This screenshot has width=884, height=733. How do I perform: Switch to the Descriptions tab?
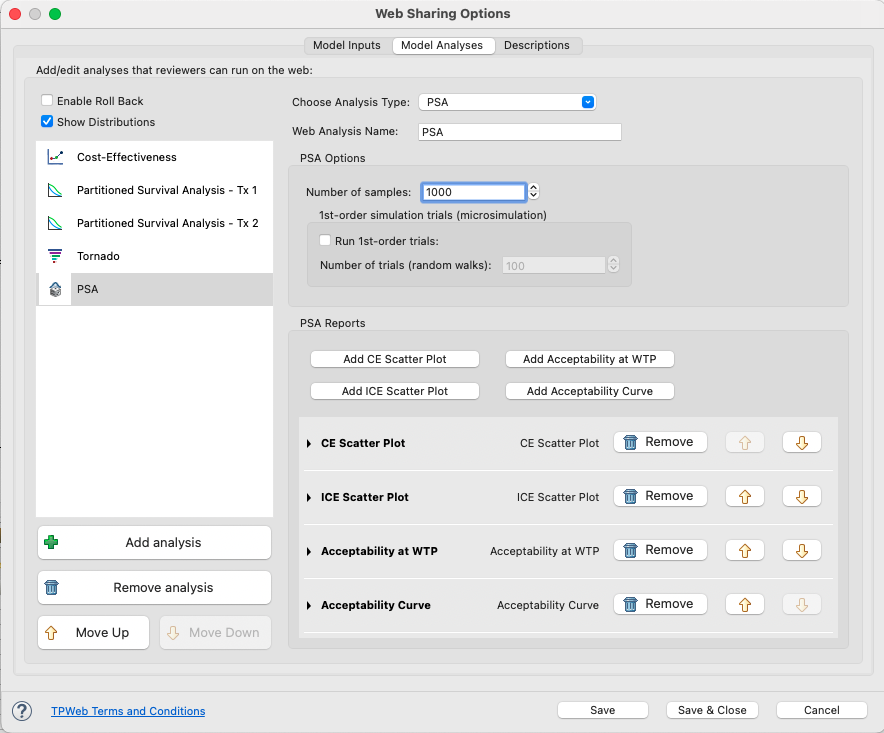coord(537,45)
